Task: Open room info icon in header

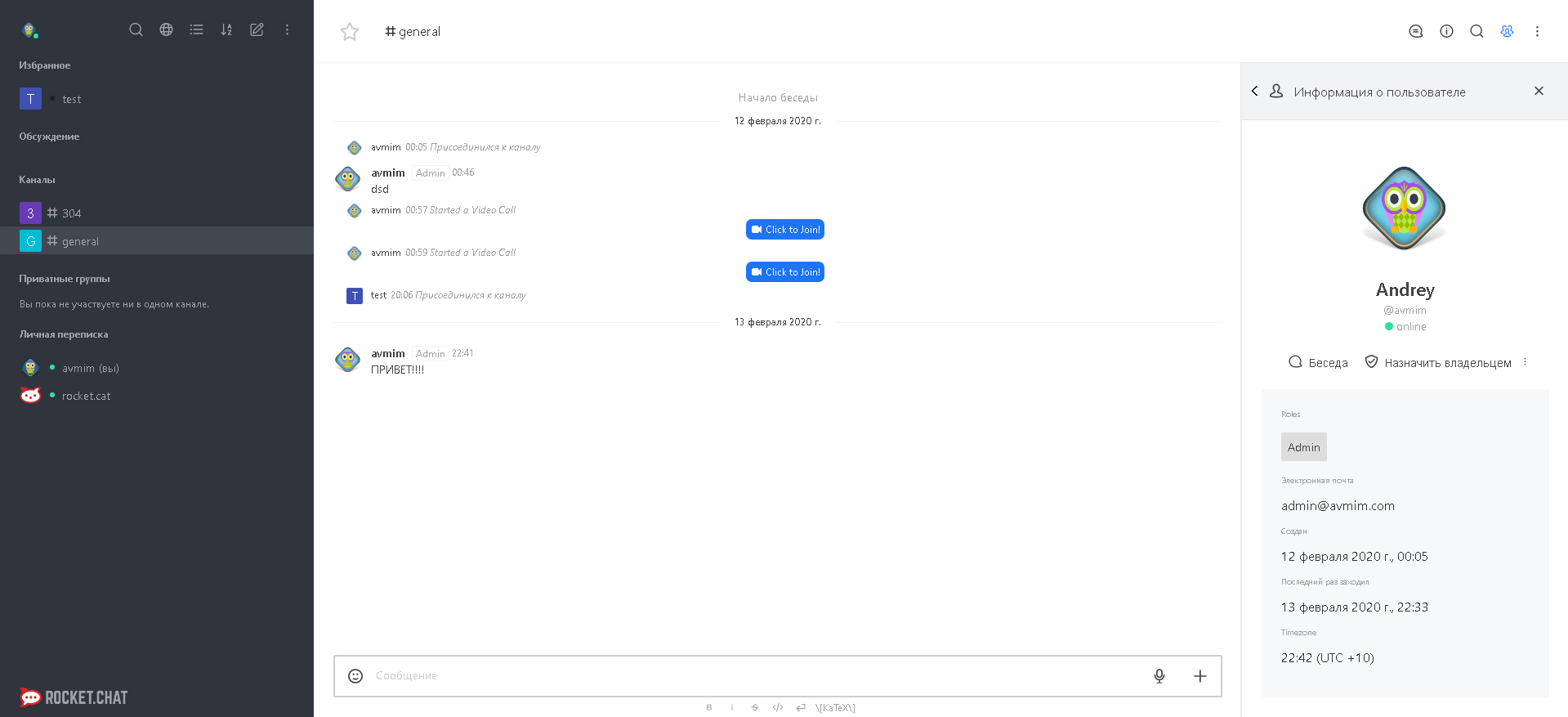Action: click(1446, 31)
